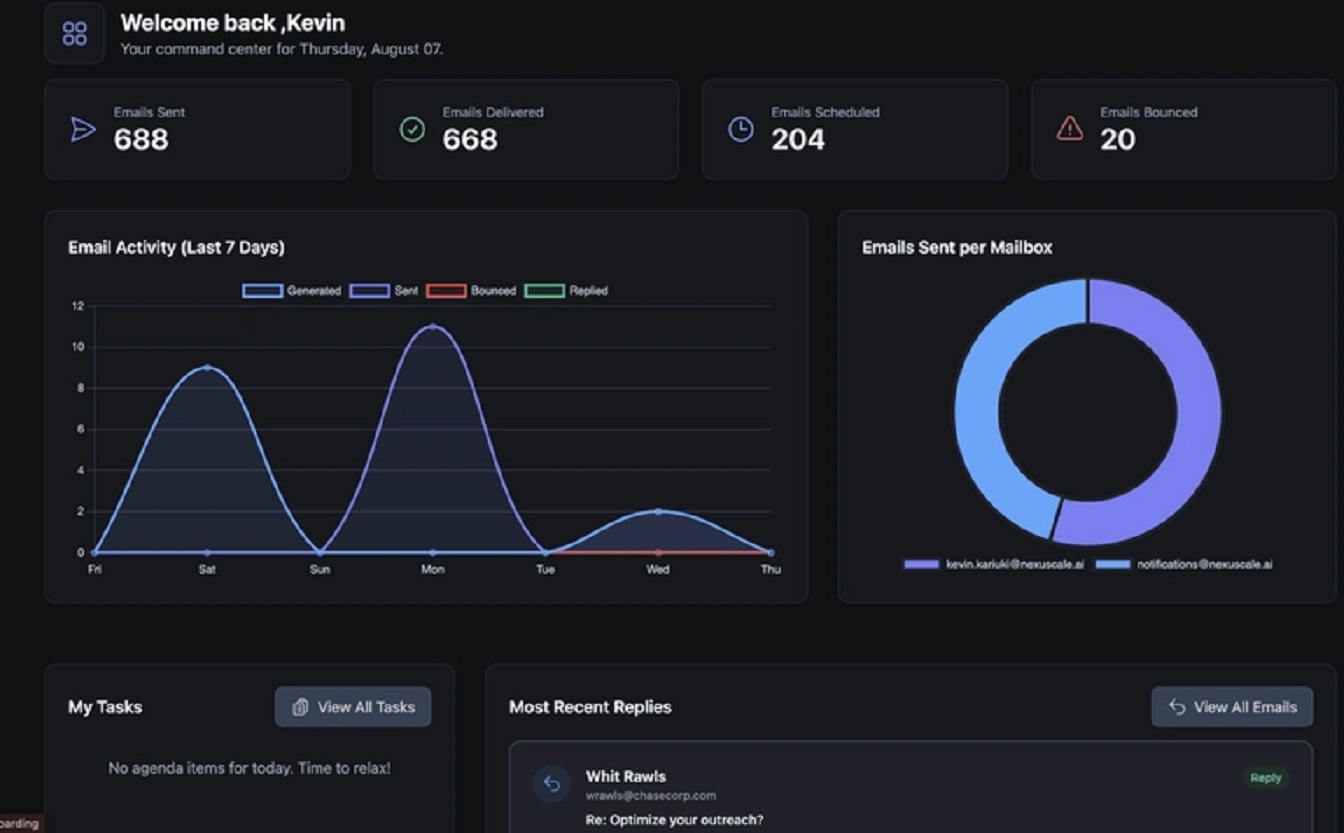Click the Emails Scheduled clock icon
Screen dimensions: 1344x833
tap(740, 129)
